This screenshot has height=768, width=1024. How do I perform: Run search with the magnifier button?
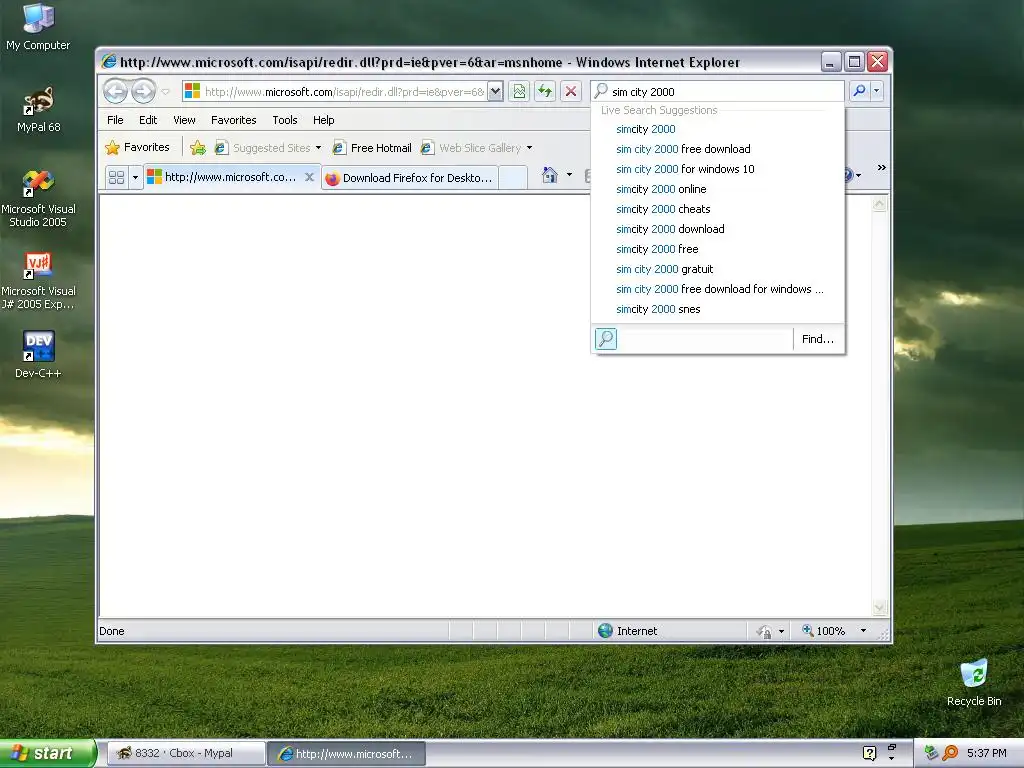click(859, 91)
